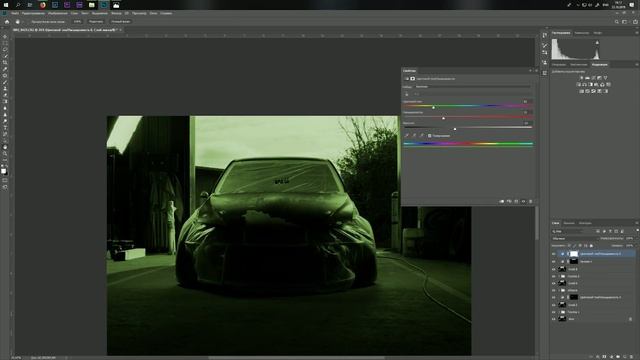Image resolution: width=640 pixels, height=360 pixels.
Task: Toggle 'scroll all windows' checkbox in options bar
Action: click(x=28, y=22)
